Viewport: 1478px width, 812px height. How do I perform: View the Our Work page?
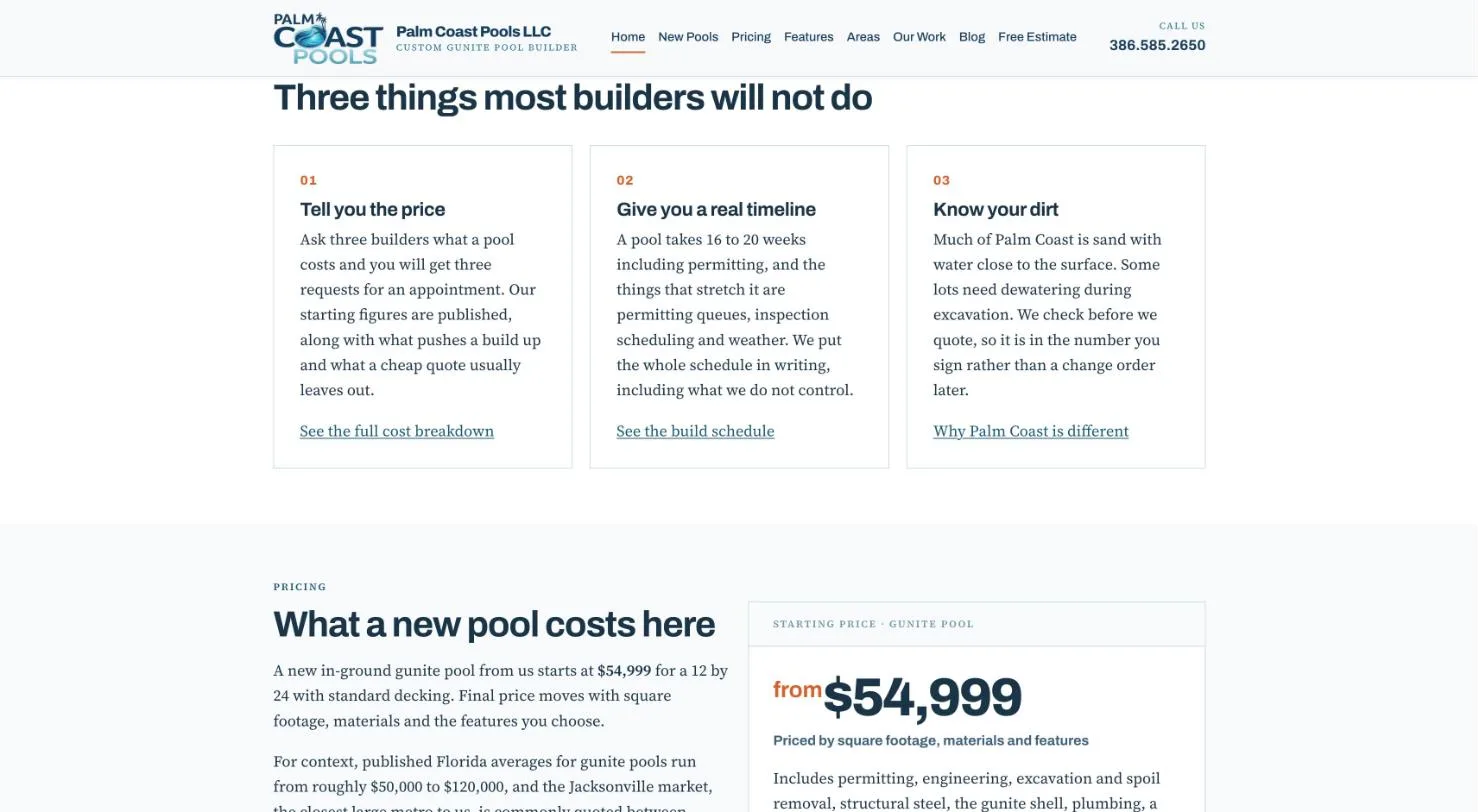(919, 37)
